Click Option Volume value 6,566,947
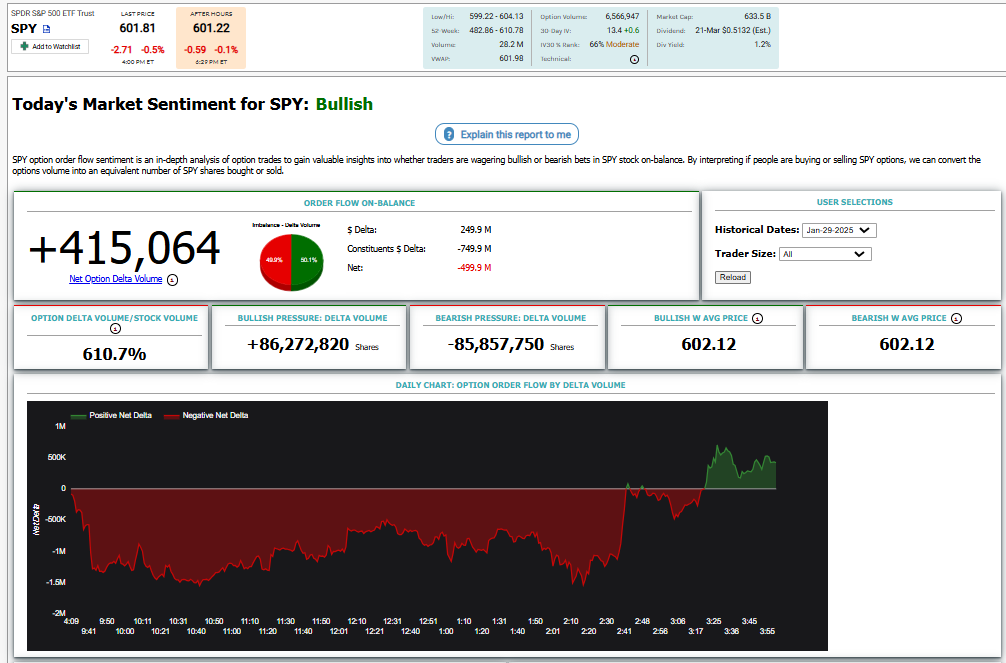Image resolution: width=1006 pixels, height=663 pixels. coord(622,16)
